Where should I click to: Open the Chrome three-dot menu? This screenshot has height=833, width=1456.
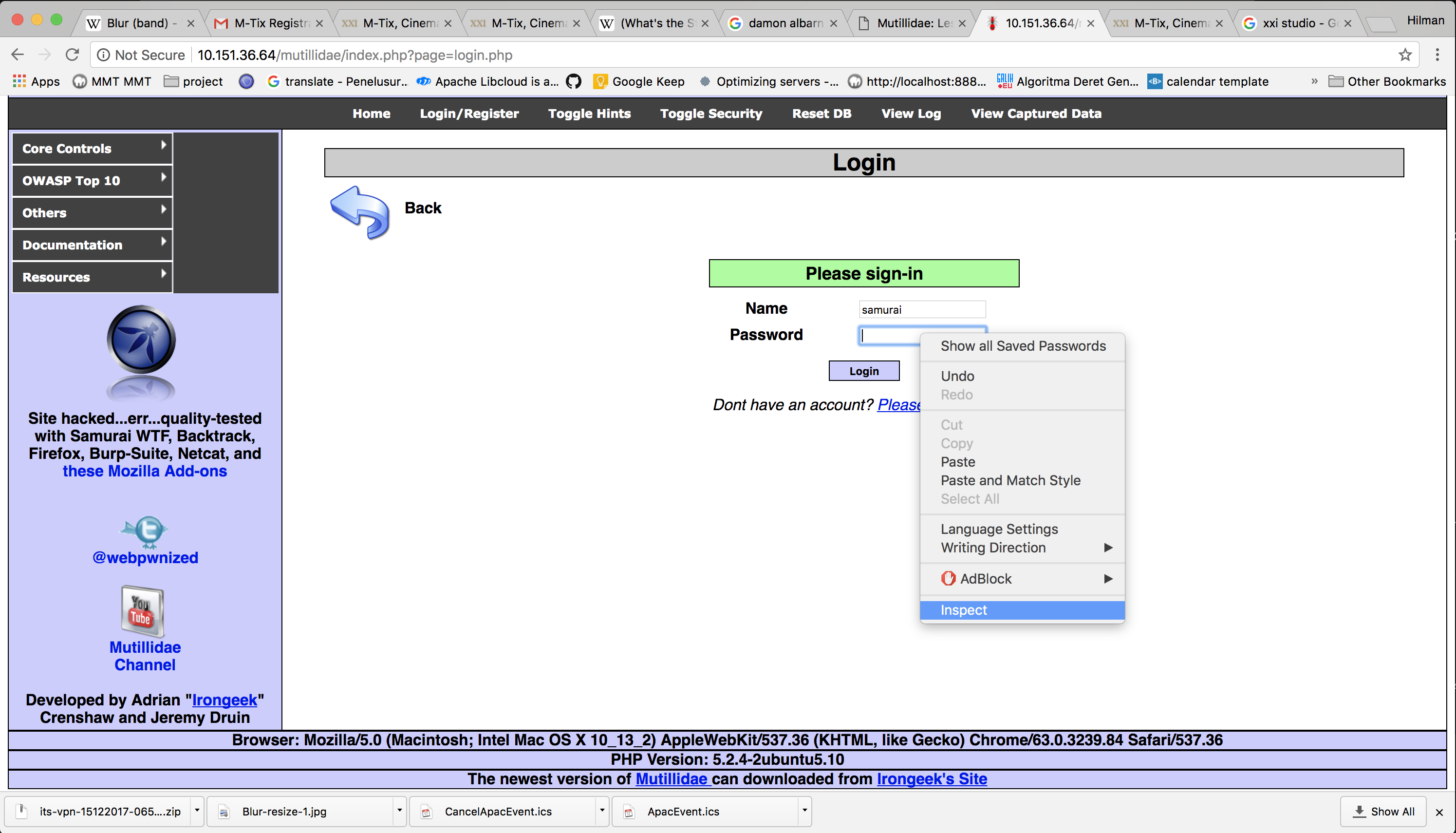point(1437,55)
